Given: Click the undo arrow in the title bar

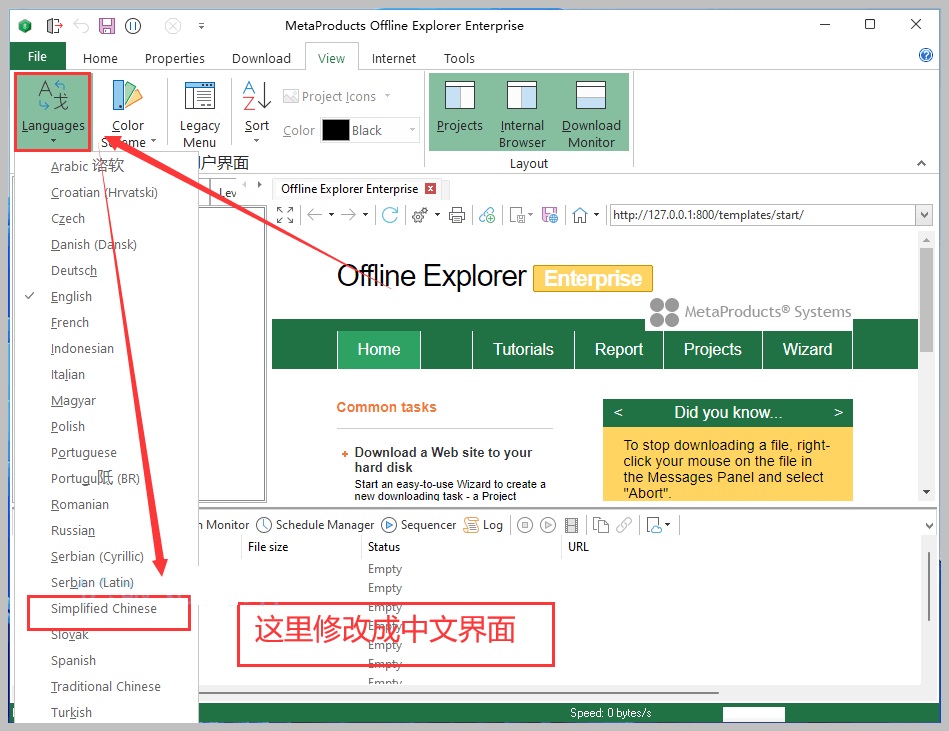Looking at the screenshot, I should click(81, 25).
